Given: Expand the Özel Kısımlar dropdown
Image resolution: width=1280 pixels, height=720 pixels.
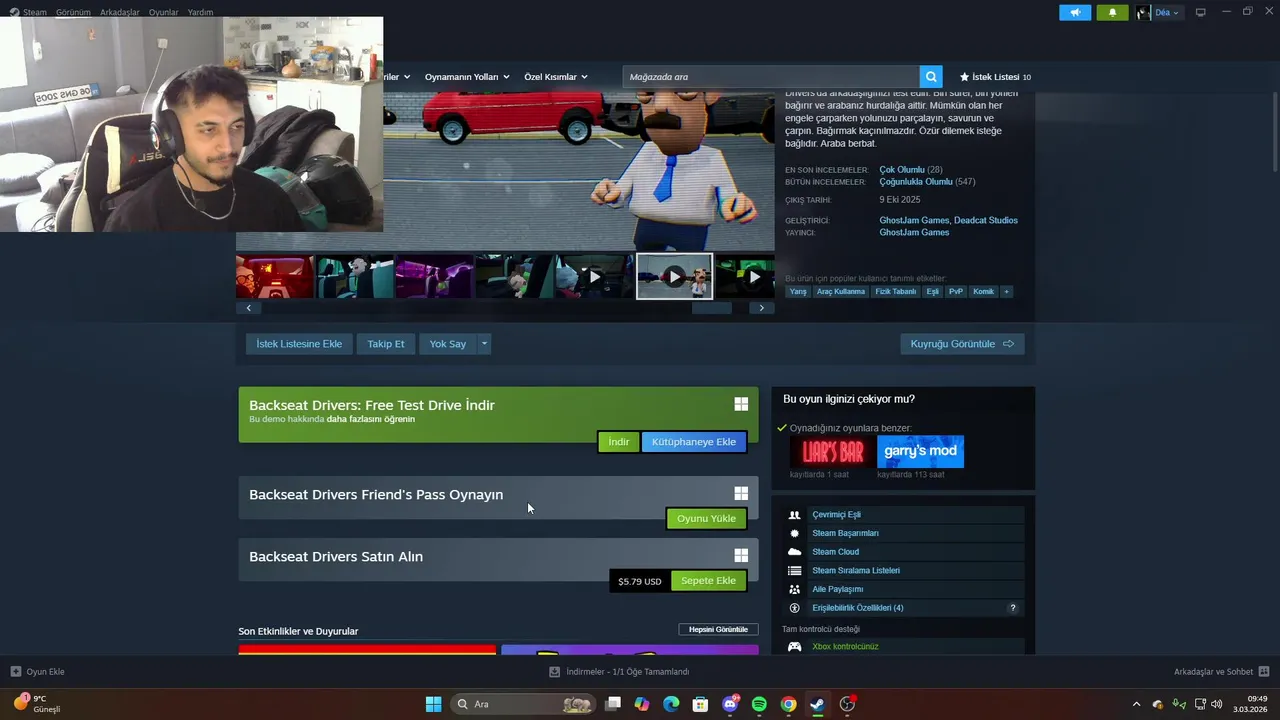Looking at the screenshot, I should (x=556, y=77).
